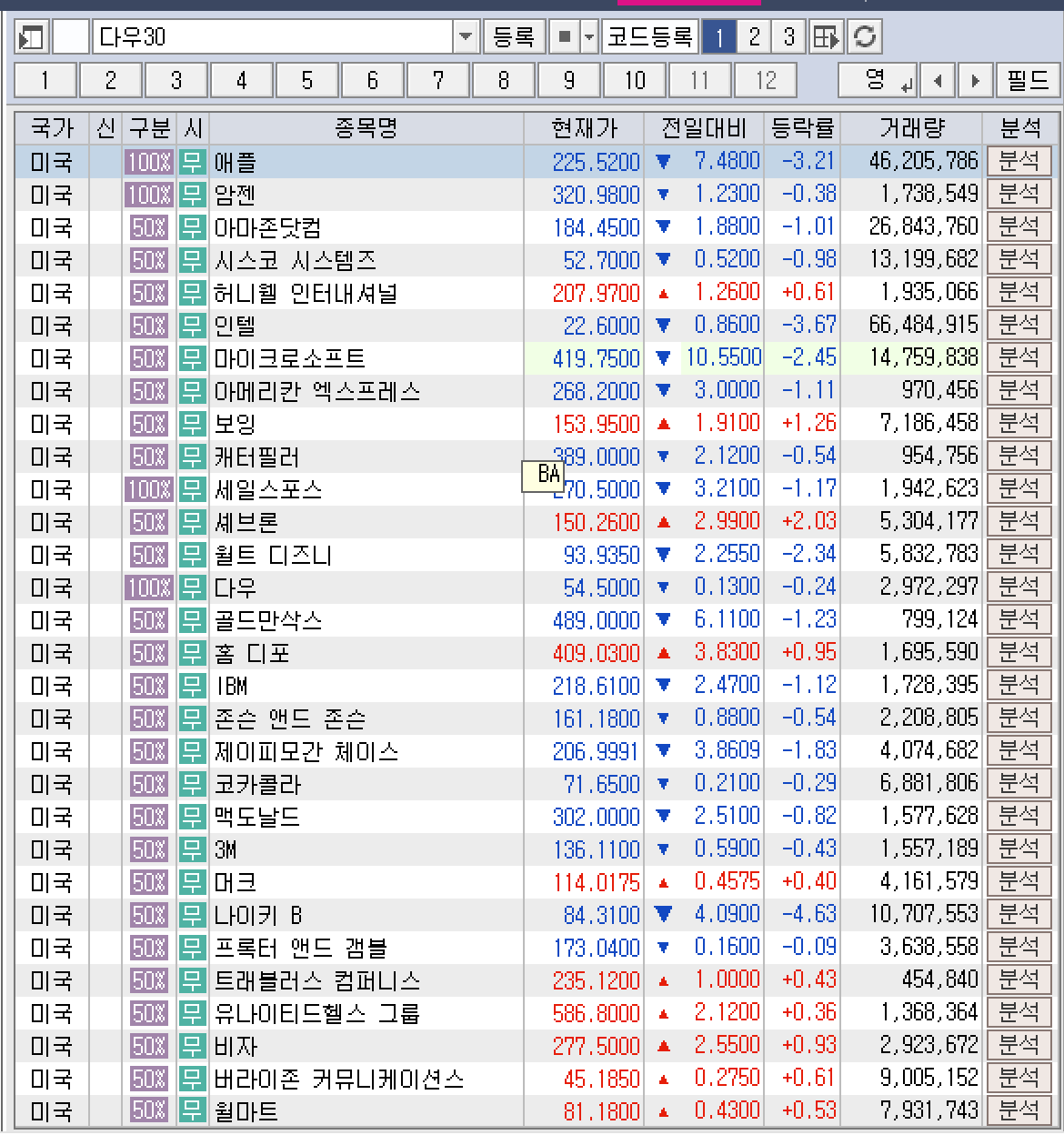Switch to view tab 3 beside 코드등록

coord(788,37)
